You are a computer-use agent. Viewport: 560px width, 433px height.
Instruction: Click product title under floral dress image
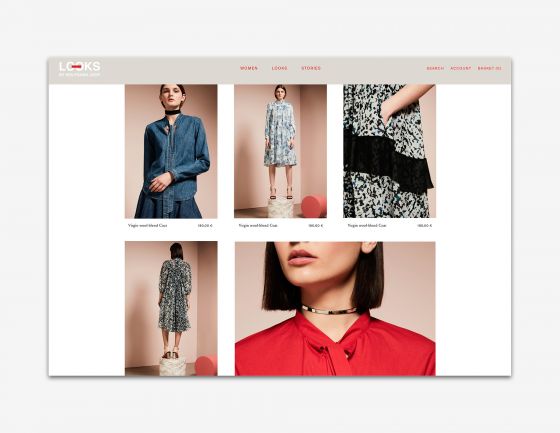coord(258,225)
